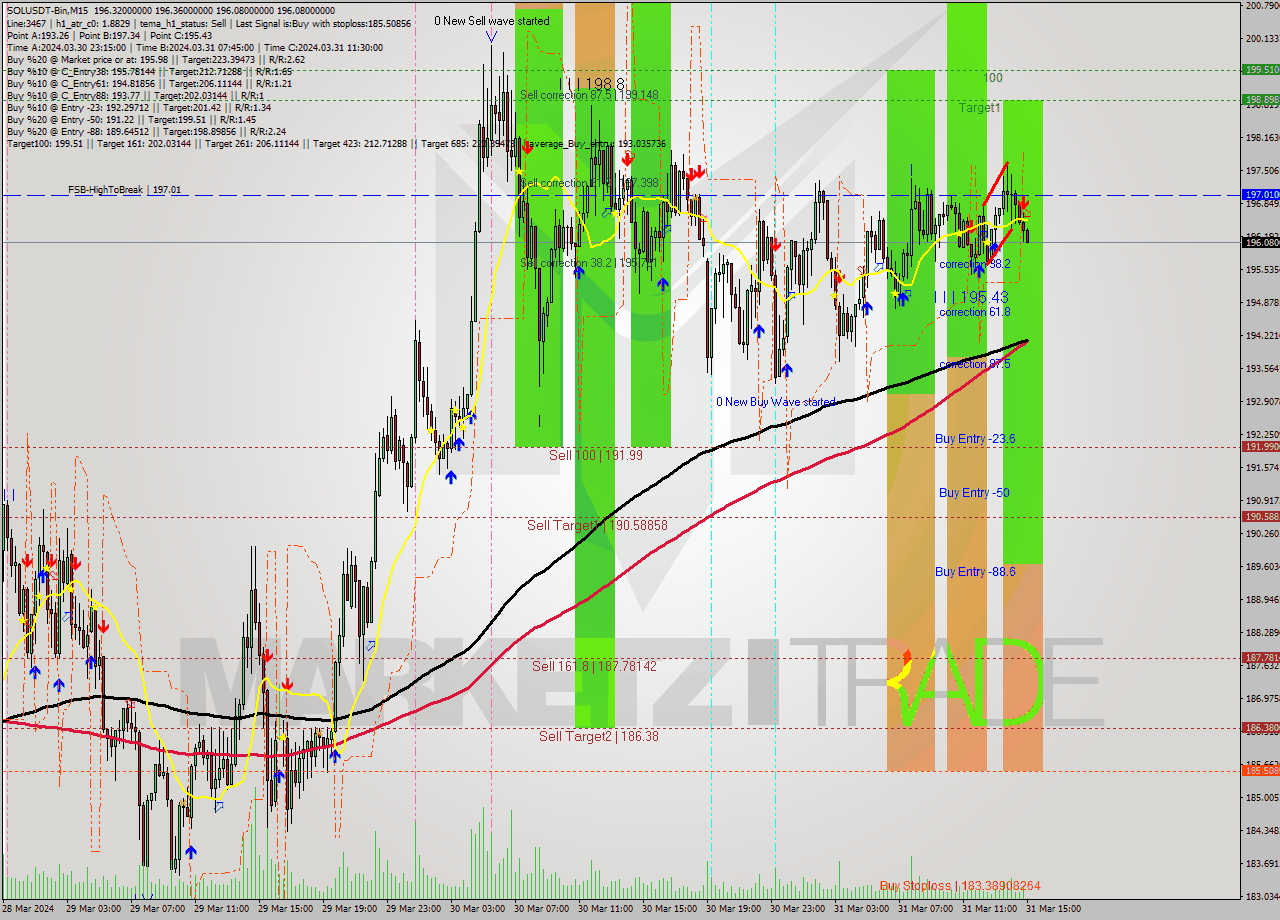Viewport: 1280px width, 920px height.
Task: Click the red 187.781 price tag
Action: [1260, 658]
